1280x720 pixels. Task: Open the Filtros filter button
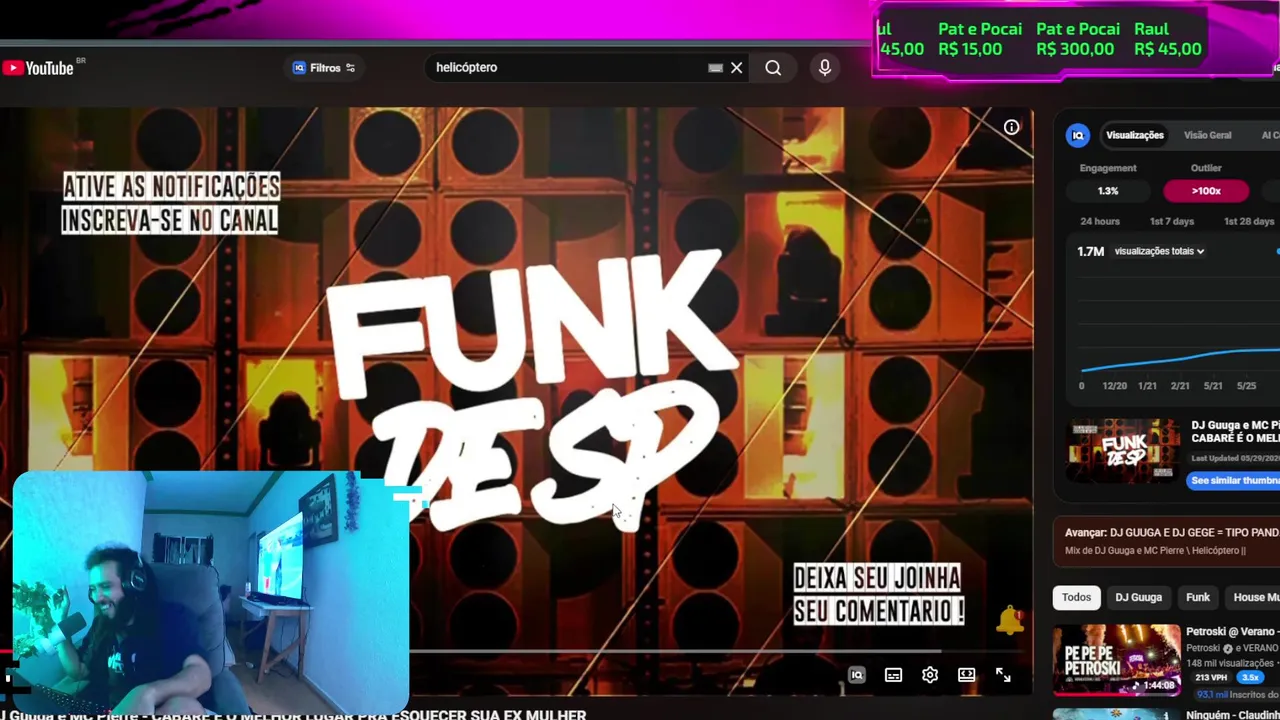(x=323, y=68)
